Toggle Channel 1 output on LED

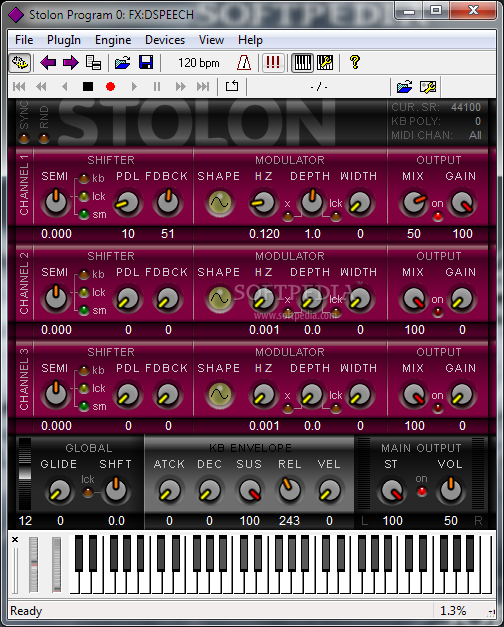tap(438, 216)
